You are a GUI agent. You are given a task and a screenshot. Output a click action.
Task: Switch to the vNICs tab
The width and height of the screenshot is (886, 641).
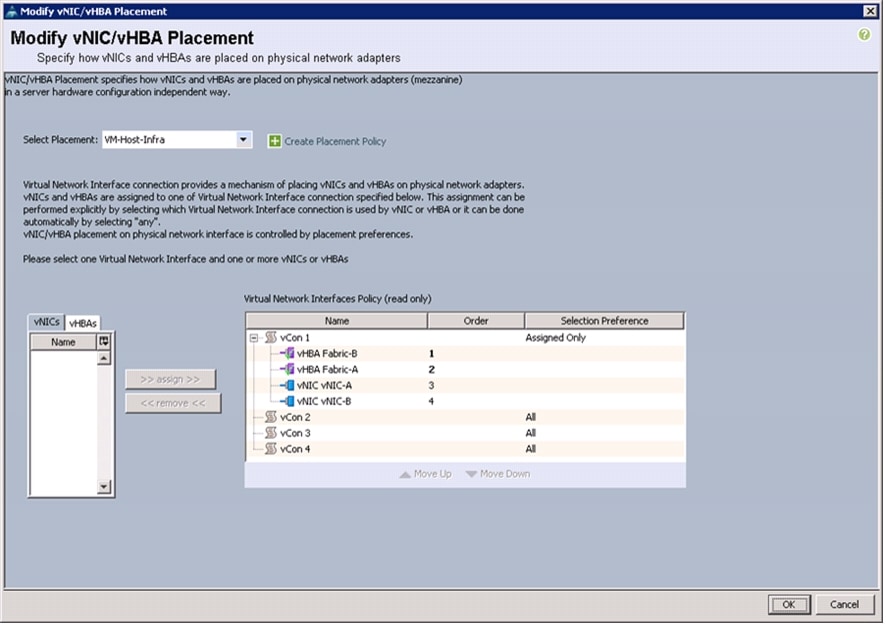(46, 322)
